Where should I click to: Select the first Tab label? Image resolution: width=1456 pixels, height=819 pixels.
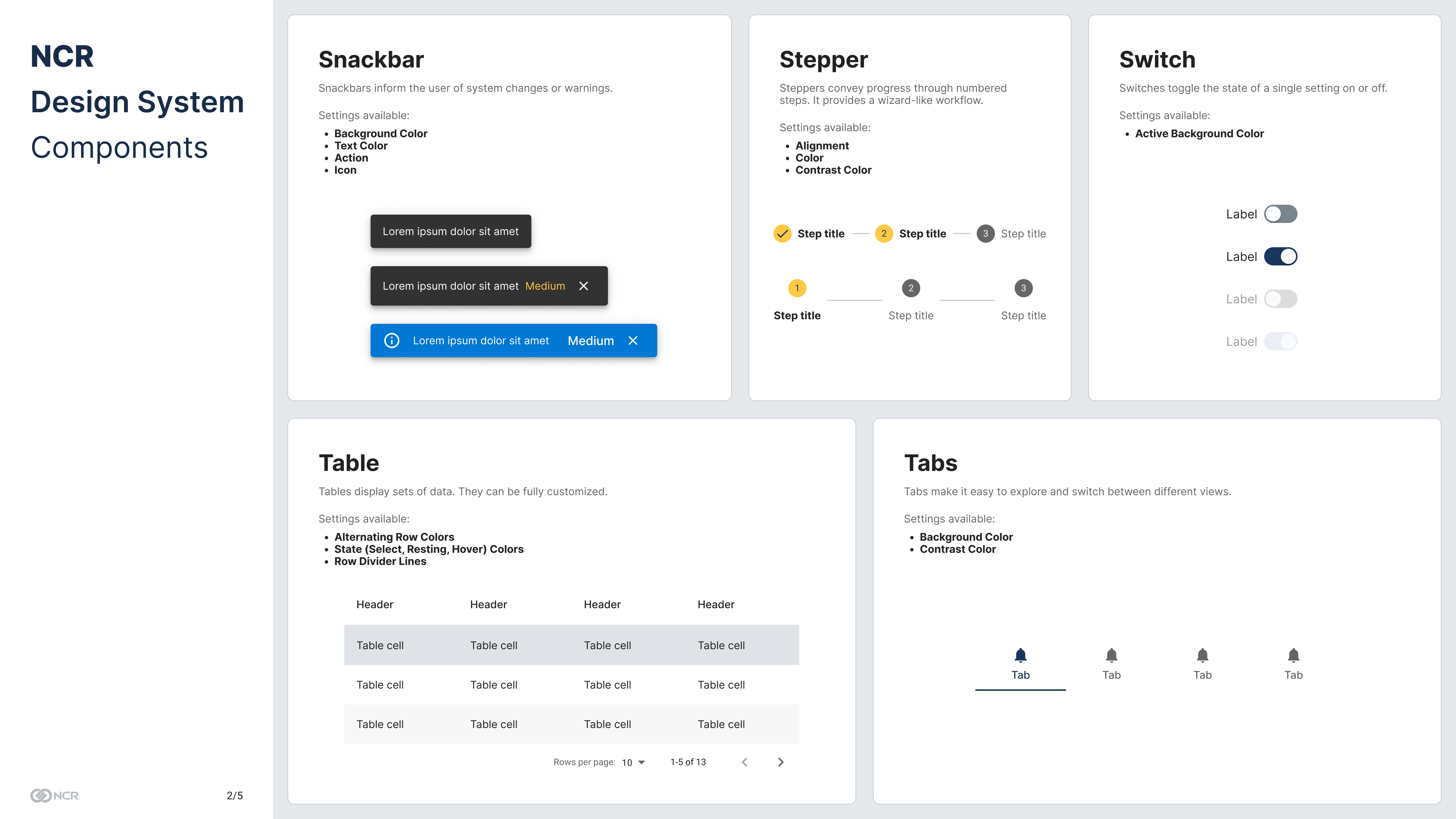click(1020, 675)
